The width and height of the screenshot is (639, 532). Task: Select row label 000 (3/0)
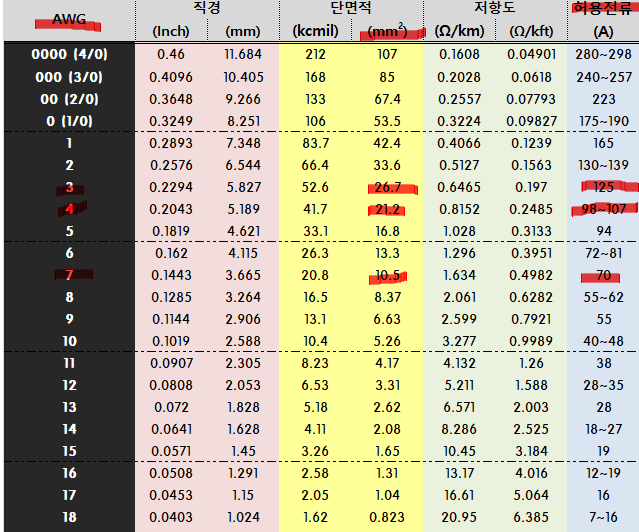point(69,77)
